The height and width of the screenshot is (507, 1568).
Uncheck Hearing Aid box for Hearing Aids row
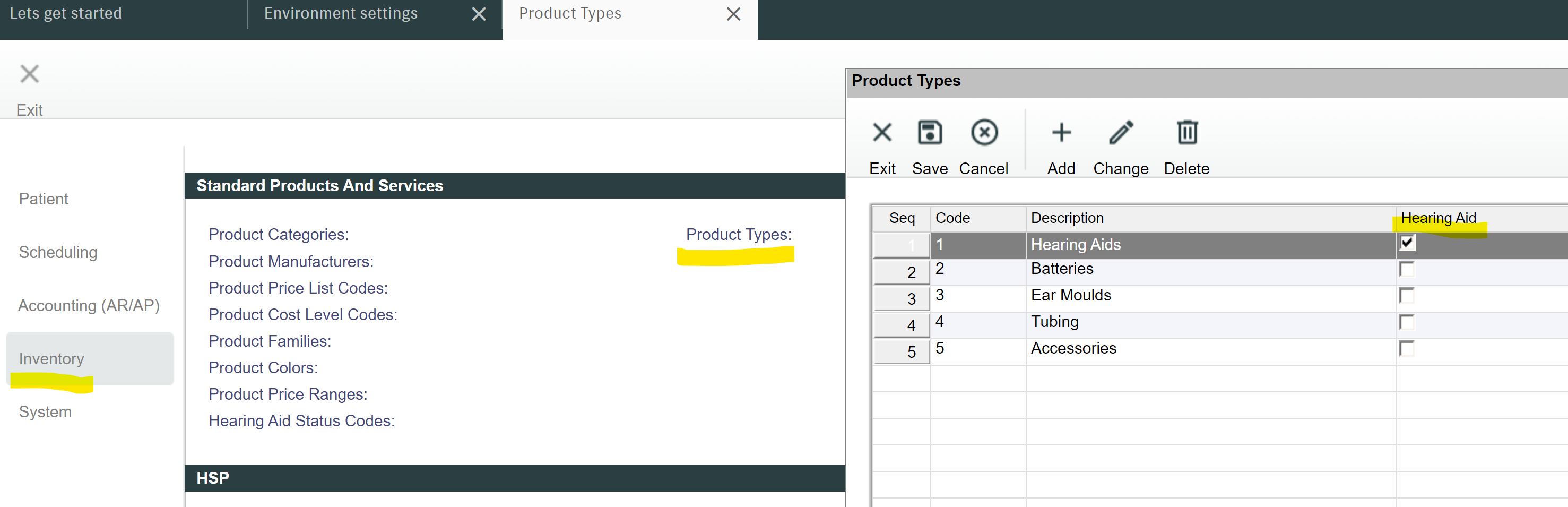pyautogui.click(x=1406, y=243)
